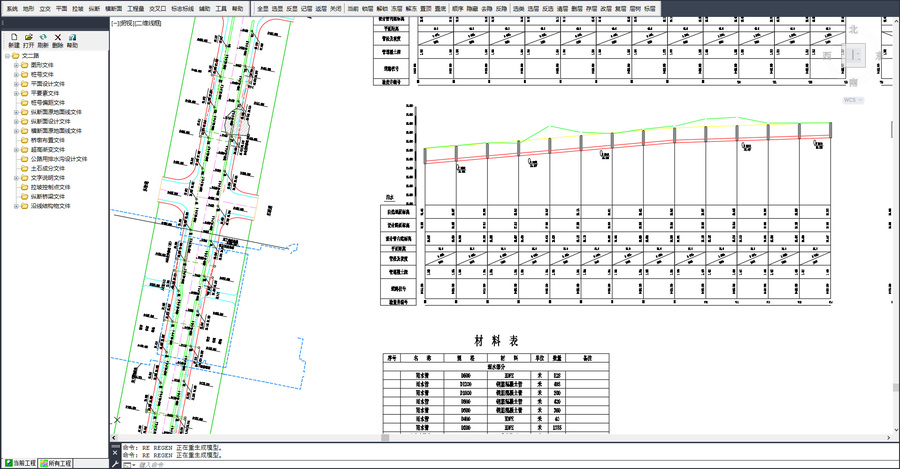Open the 工具 menu

(221, 9)
